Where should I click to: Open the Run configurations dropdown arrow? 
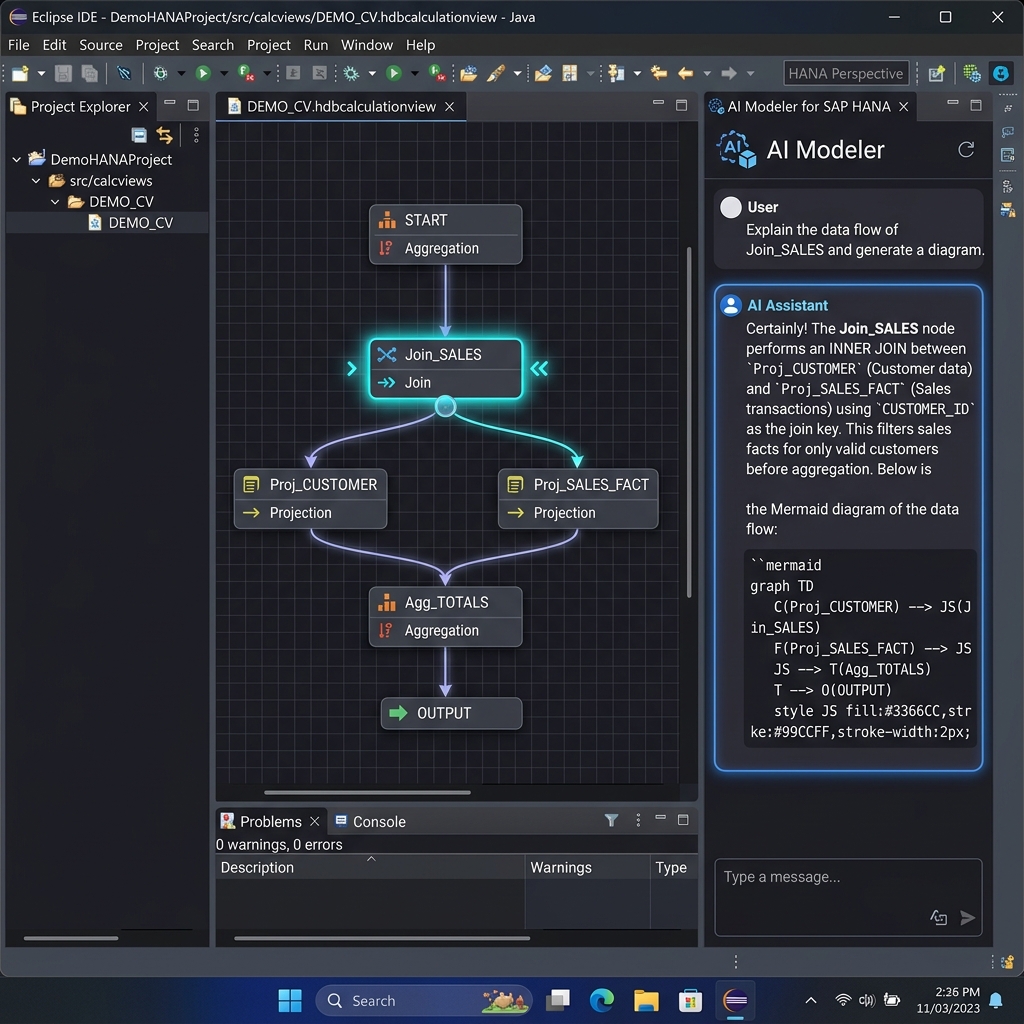pyautogui.click(x=224, y=72)
